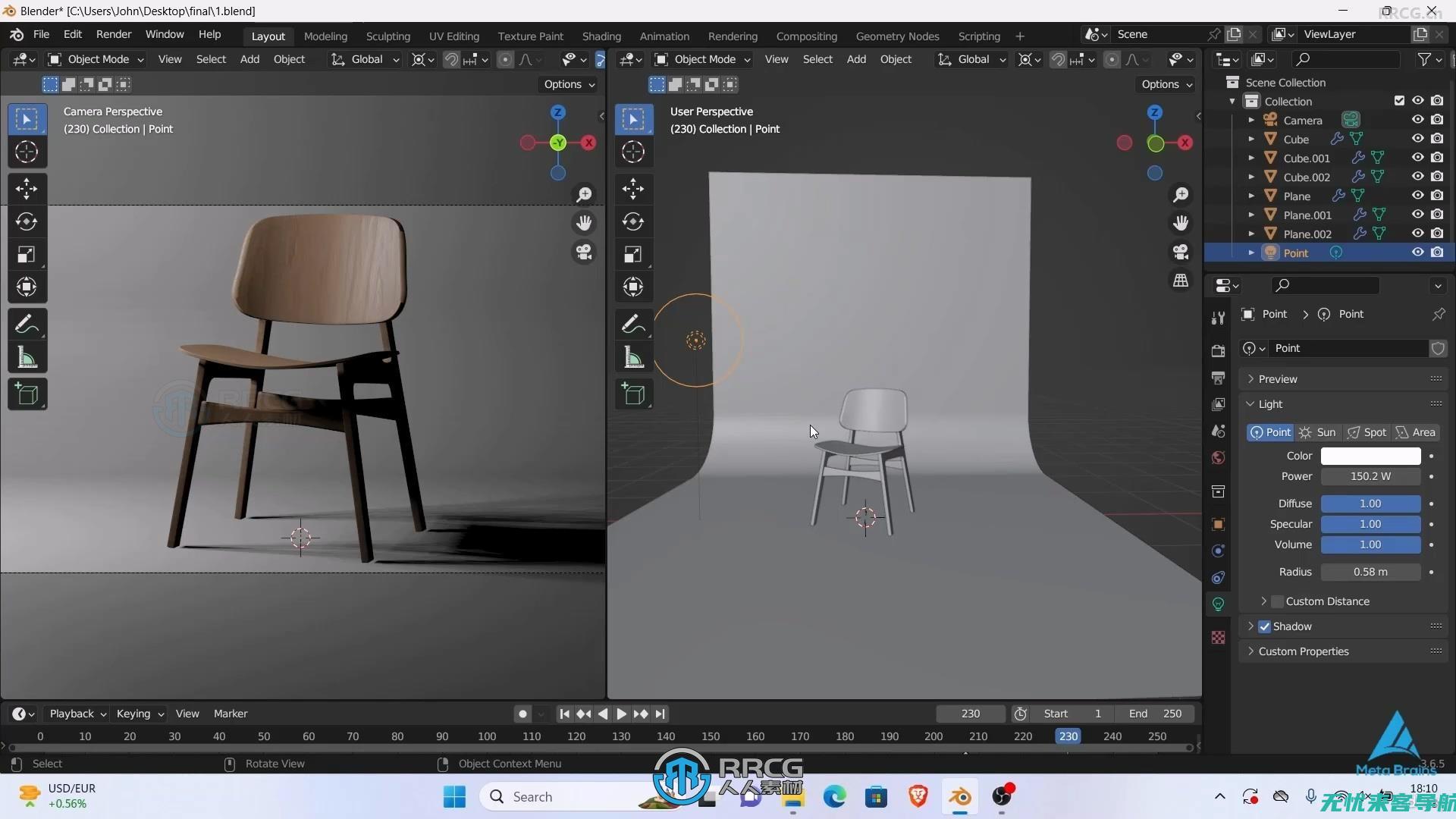Click the Specular value slider
Screen dimensions: 1456x819
click(1370, 524)
